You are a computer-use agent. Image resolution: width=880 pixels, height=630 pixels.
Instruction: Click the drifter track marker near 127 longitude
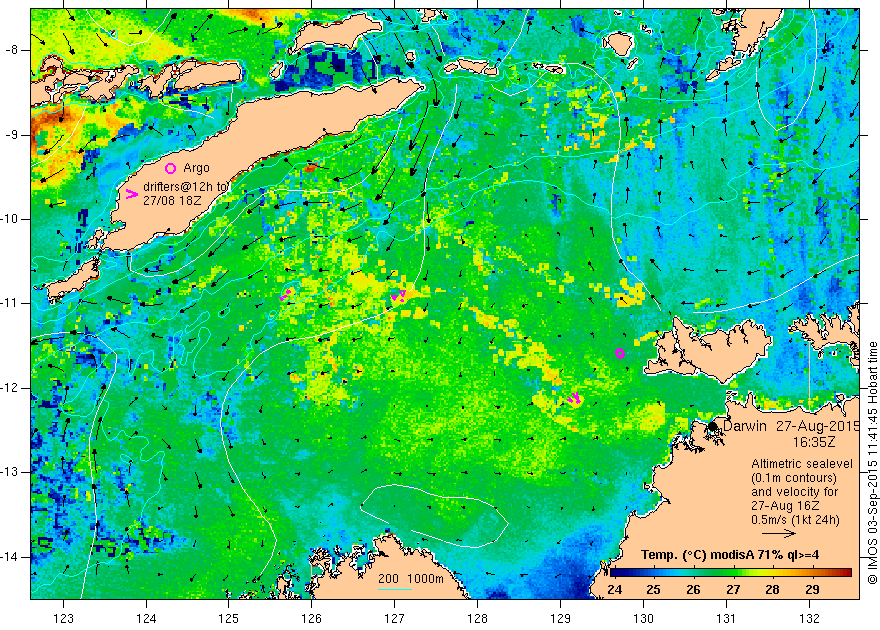pos(398,296)
